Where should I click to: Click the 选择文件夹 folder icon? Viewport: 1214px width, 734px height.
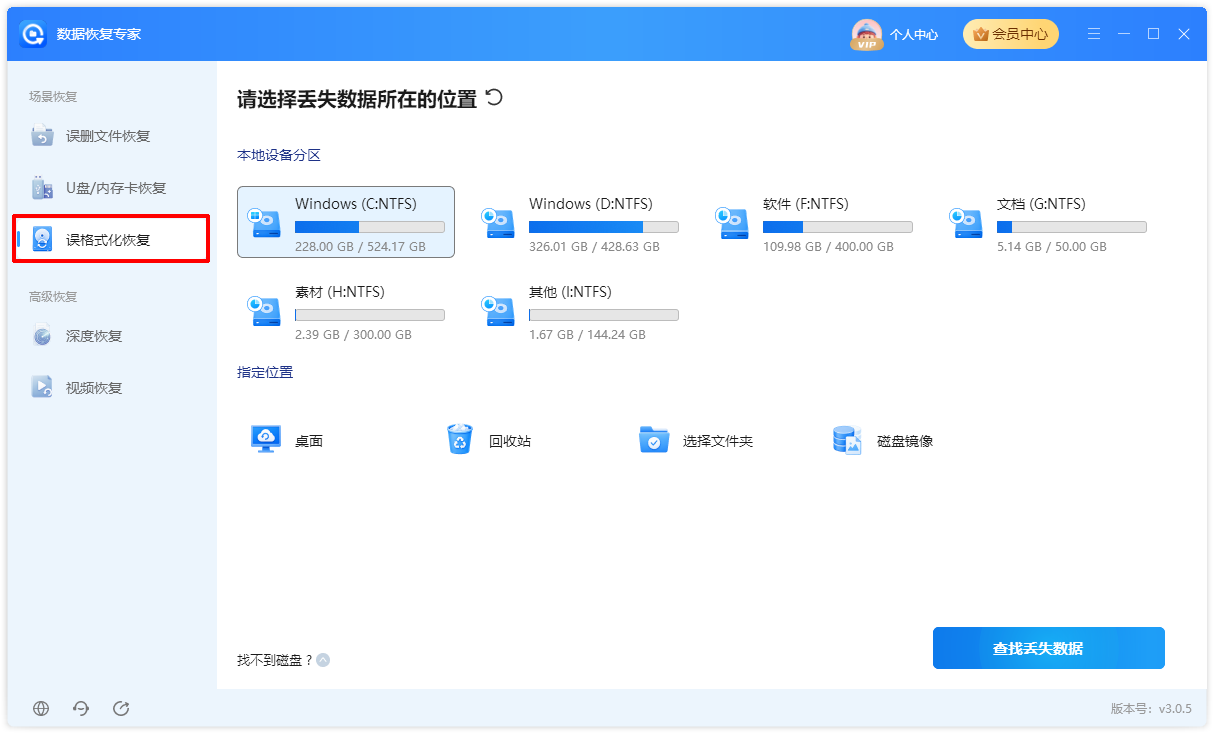(653, 440)
